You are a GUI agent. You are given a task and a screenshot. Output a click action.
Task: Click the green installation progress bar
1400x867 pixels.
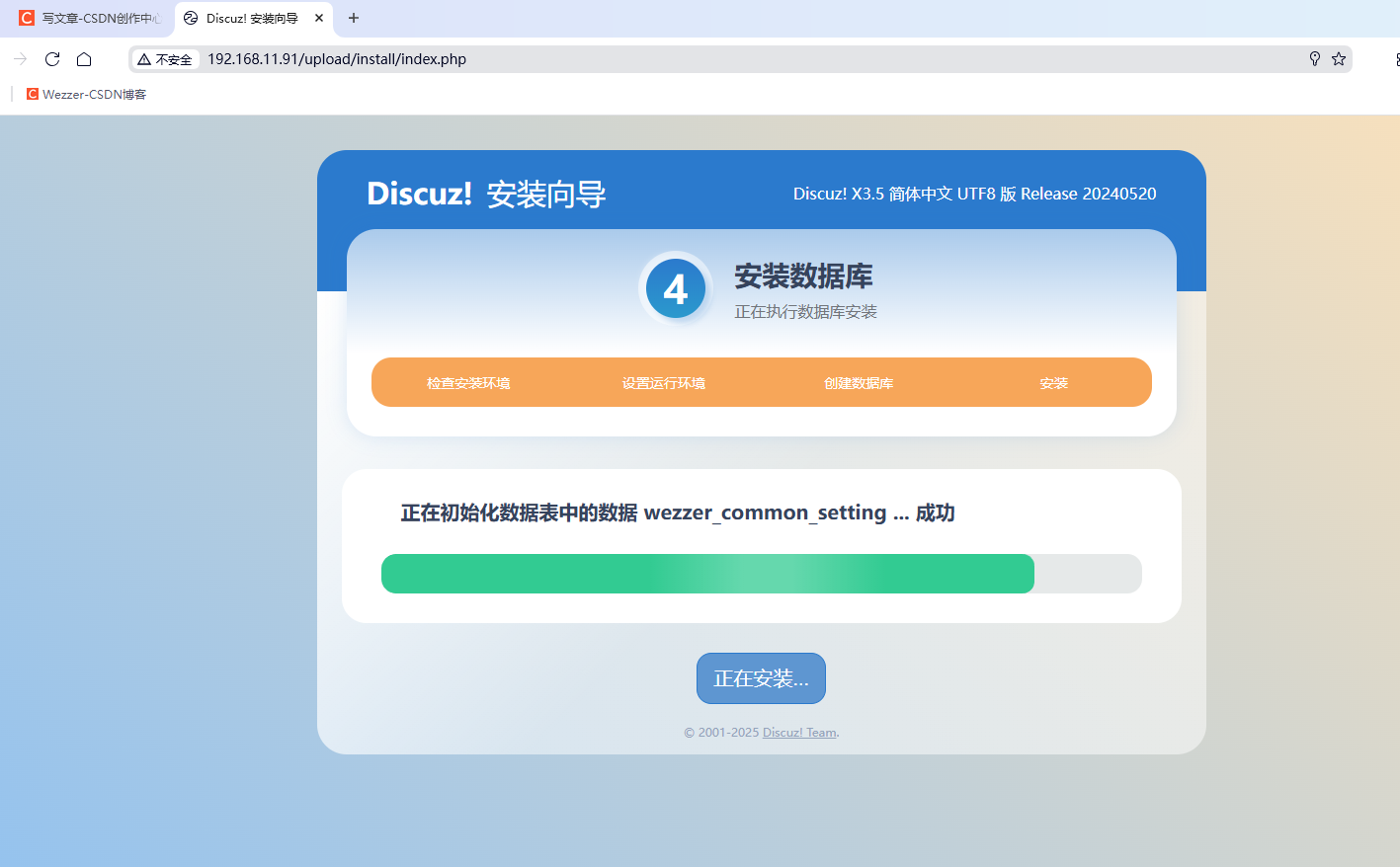(707, 574)
